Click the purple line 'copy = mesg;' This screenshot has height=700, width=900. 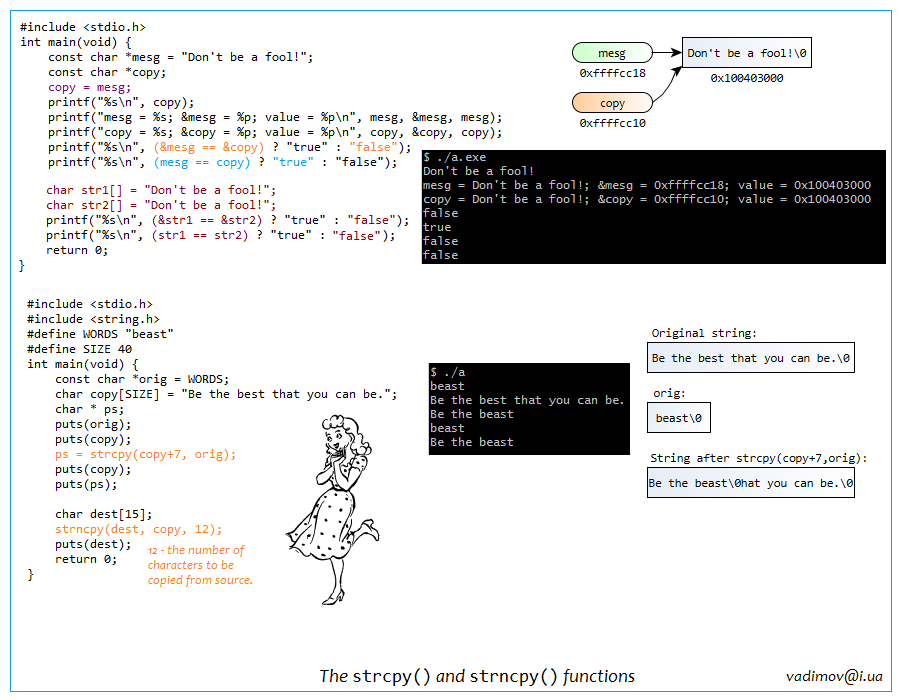[x=90, y=87]
